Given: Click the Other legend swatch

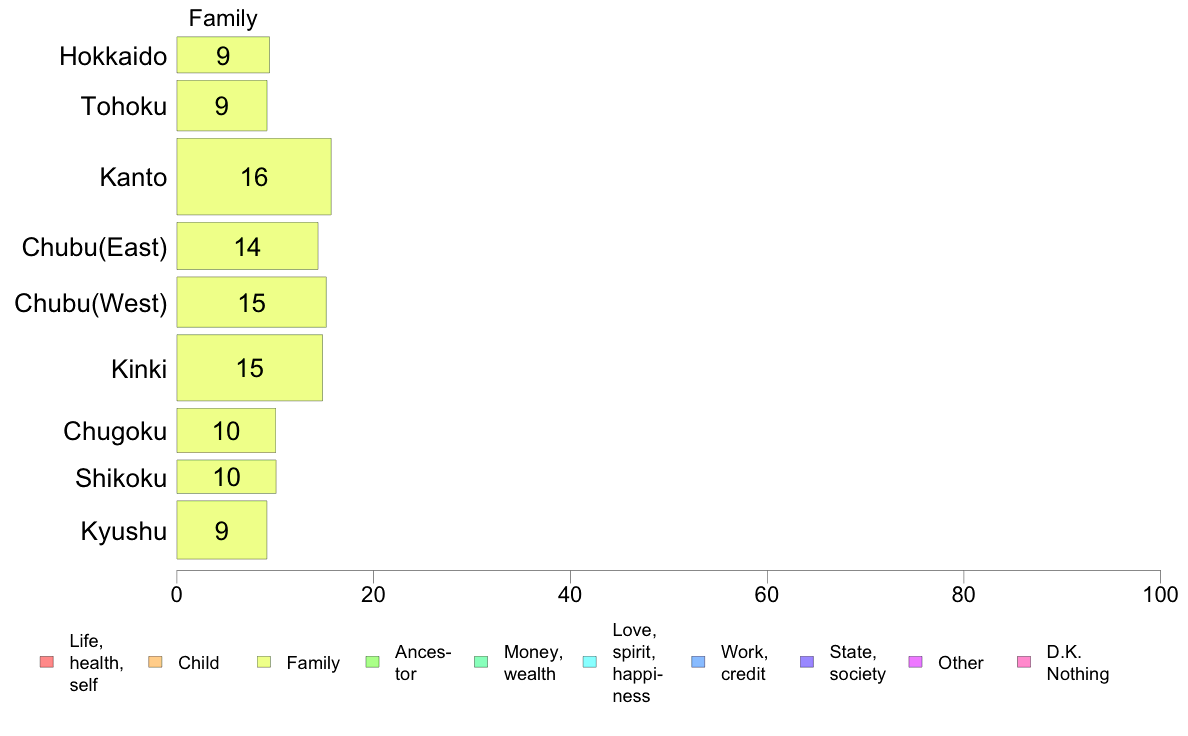Looking at the screenshot, I should click(x=915, y=662).
